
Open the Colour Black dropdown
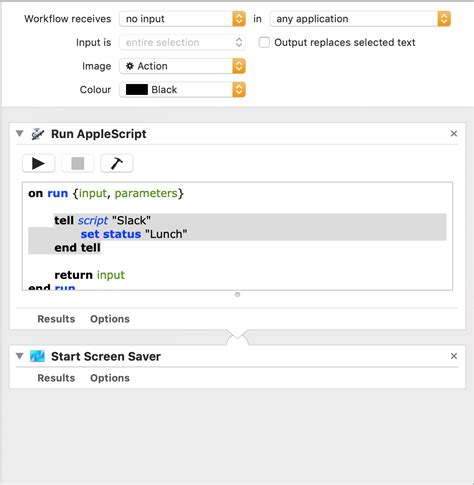tap(182, 90)
